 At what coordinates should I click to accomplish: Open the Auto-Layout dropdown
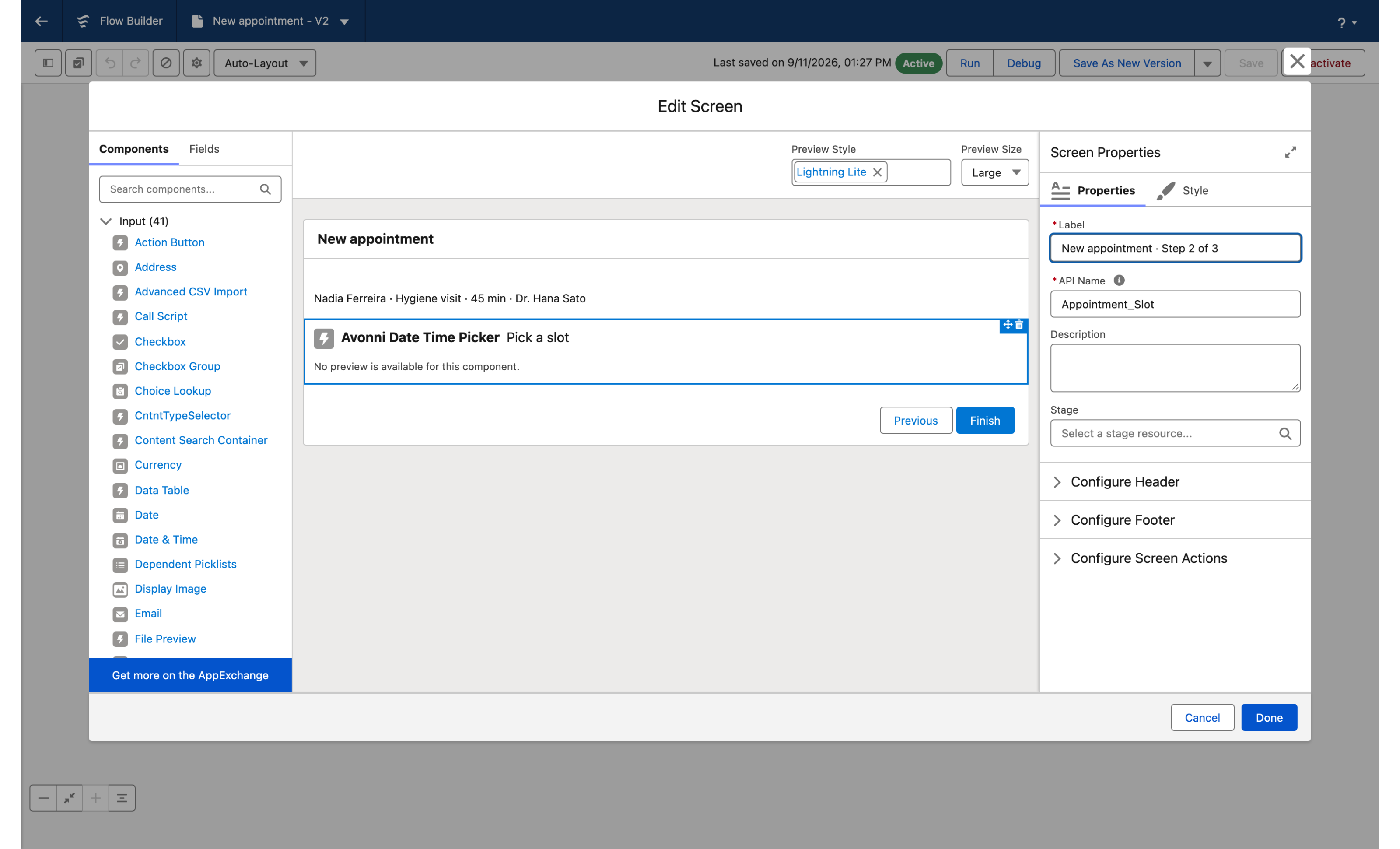[265, 63]
